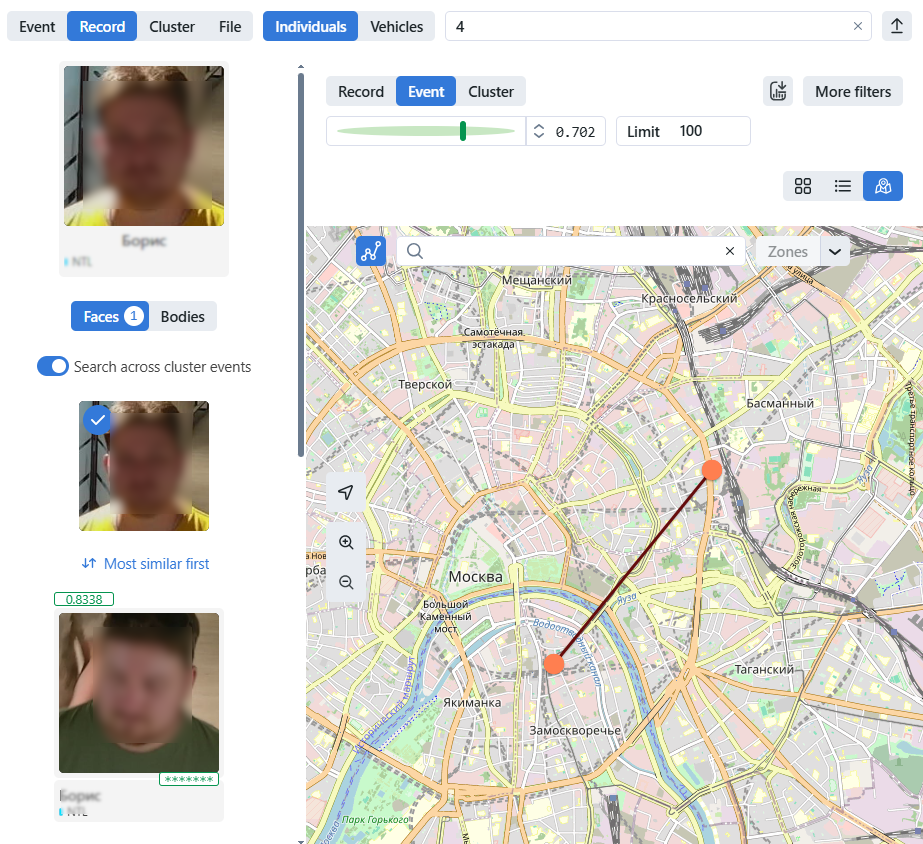Select the grid view layout icon
Screen dimensions: 923x844
pyautogui.click(x=803, y=186)
